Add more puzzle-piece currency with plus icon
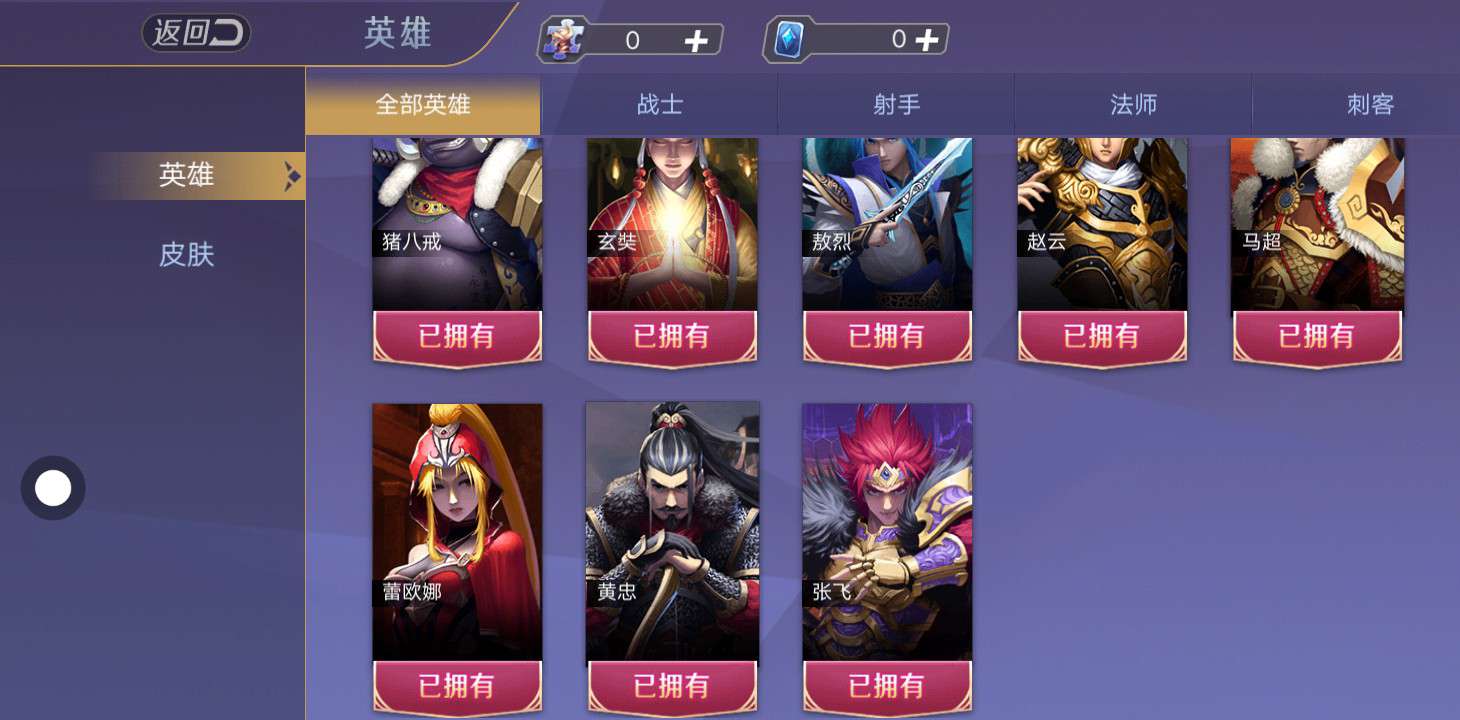Screen dimensions: 1460x720 coord(696,40)
